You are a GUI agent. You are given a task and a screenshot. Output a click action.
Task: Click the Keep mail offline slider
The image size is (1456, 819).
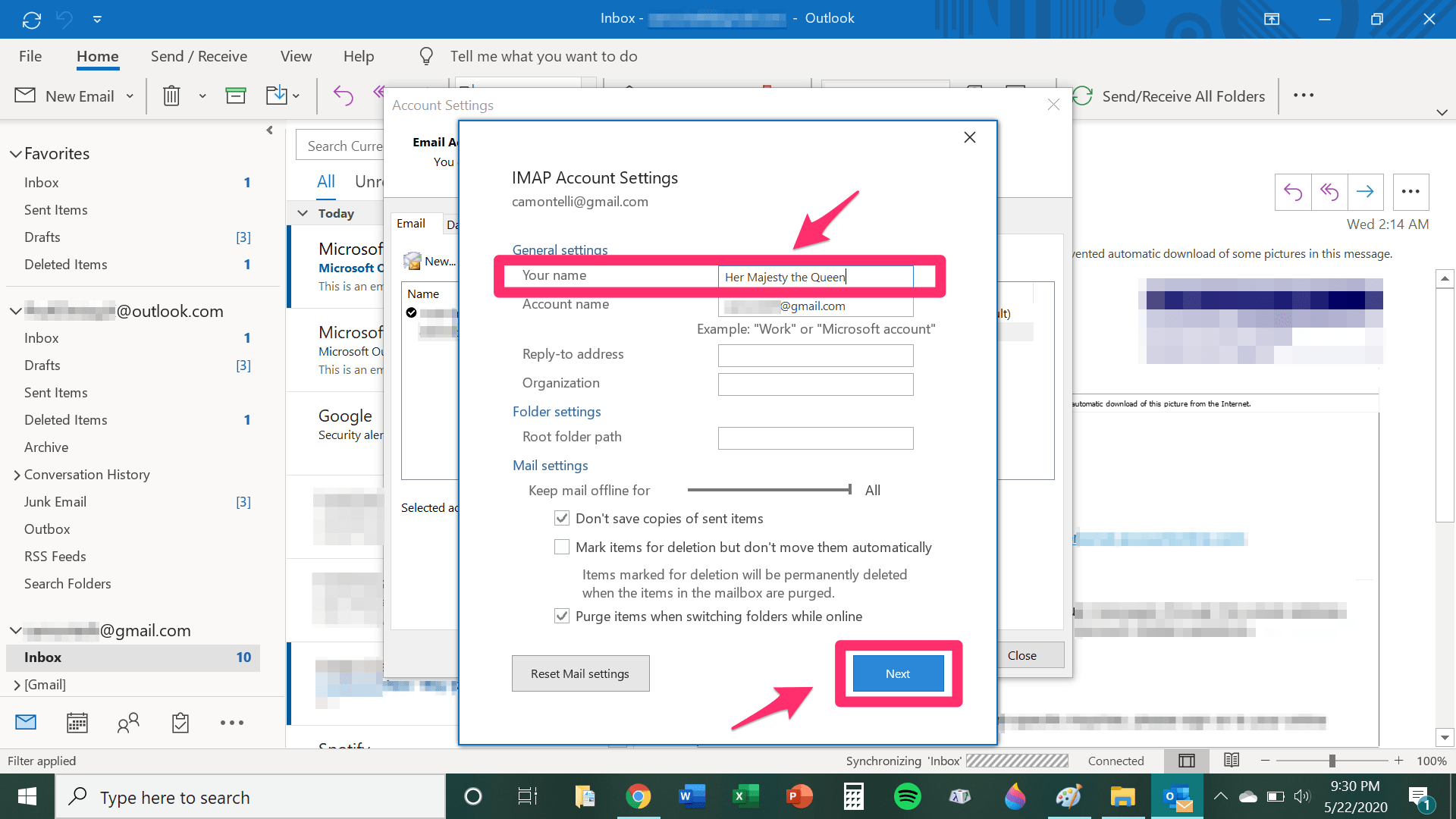point(769,490)
